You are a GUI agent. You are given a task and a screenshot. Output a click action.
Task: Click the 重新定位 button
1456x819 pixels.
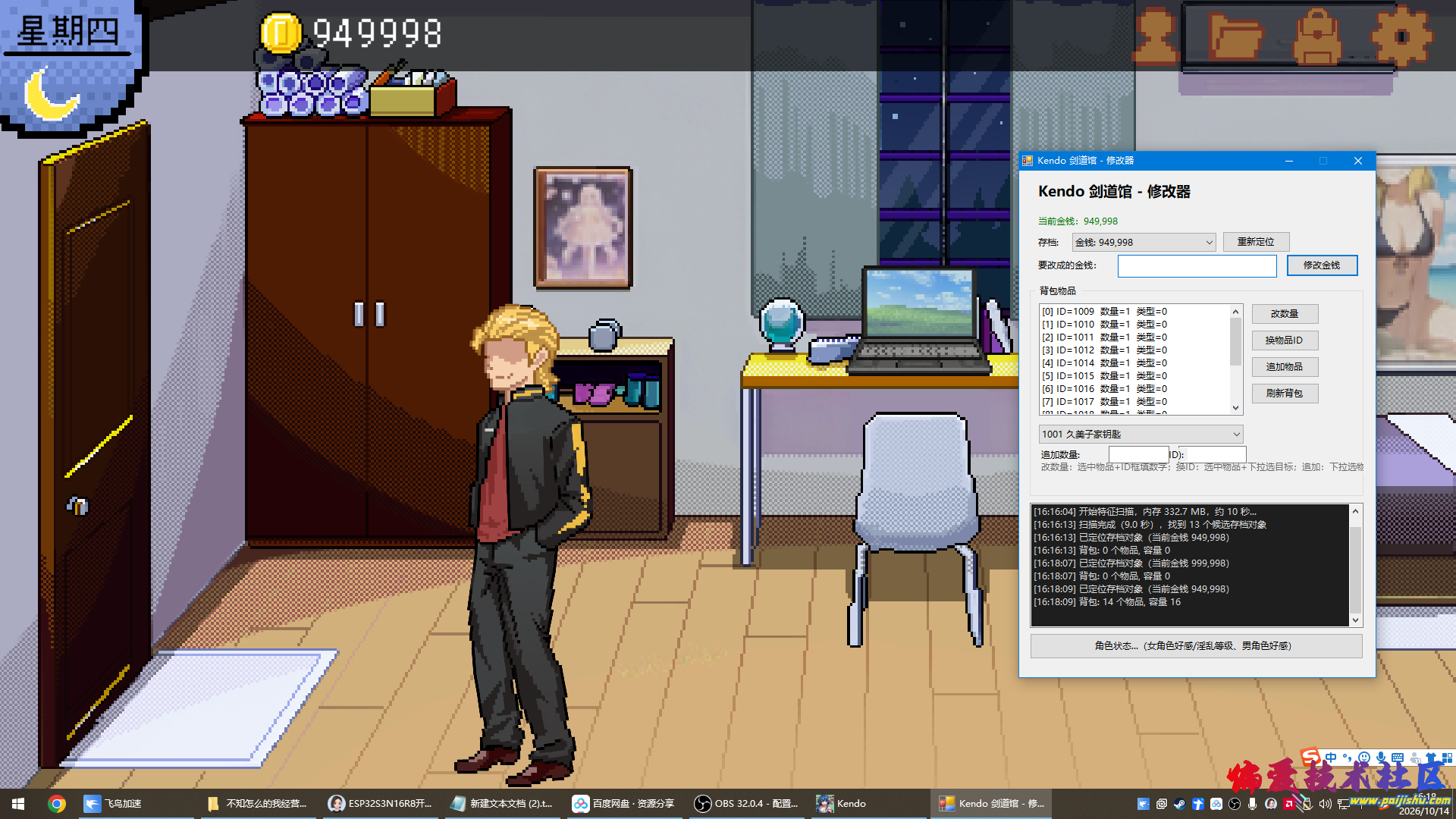point(1256,242)
